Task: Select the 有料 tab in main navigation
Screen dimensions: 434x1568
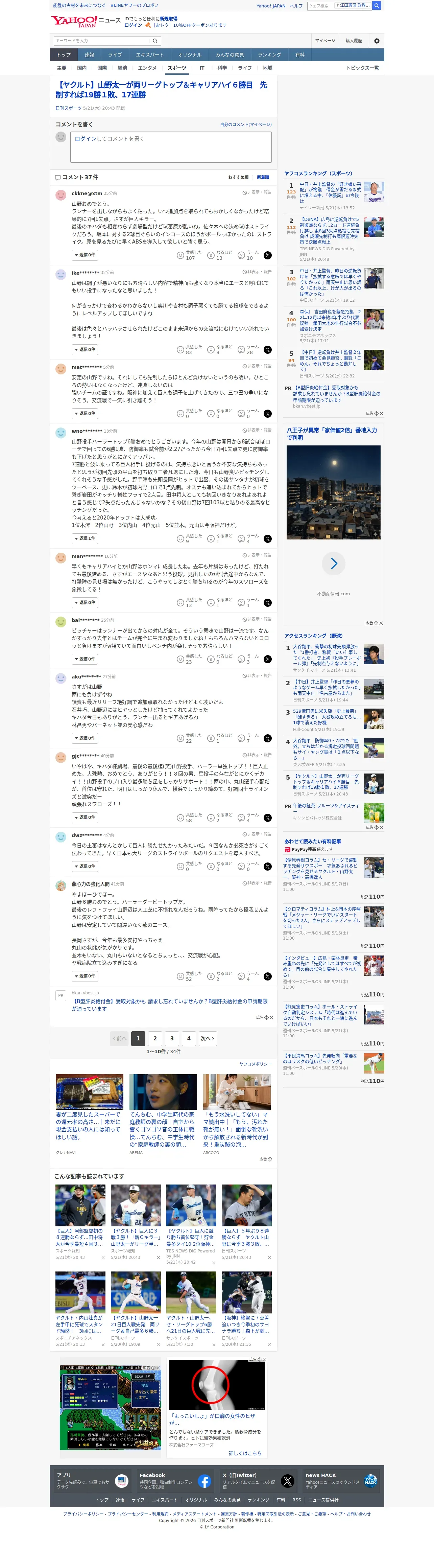Action: coord(300,55)
